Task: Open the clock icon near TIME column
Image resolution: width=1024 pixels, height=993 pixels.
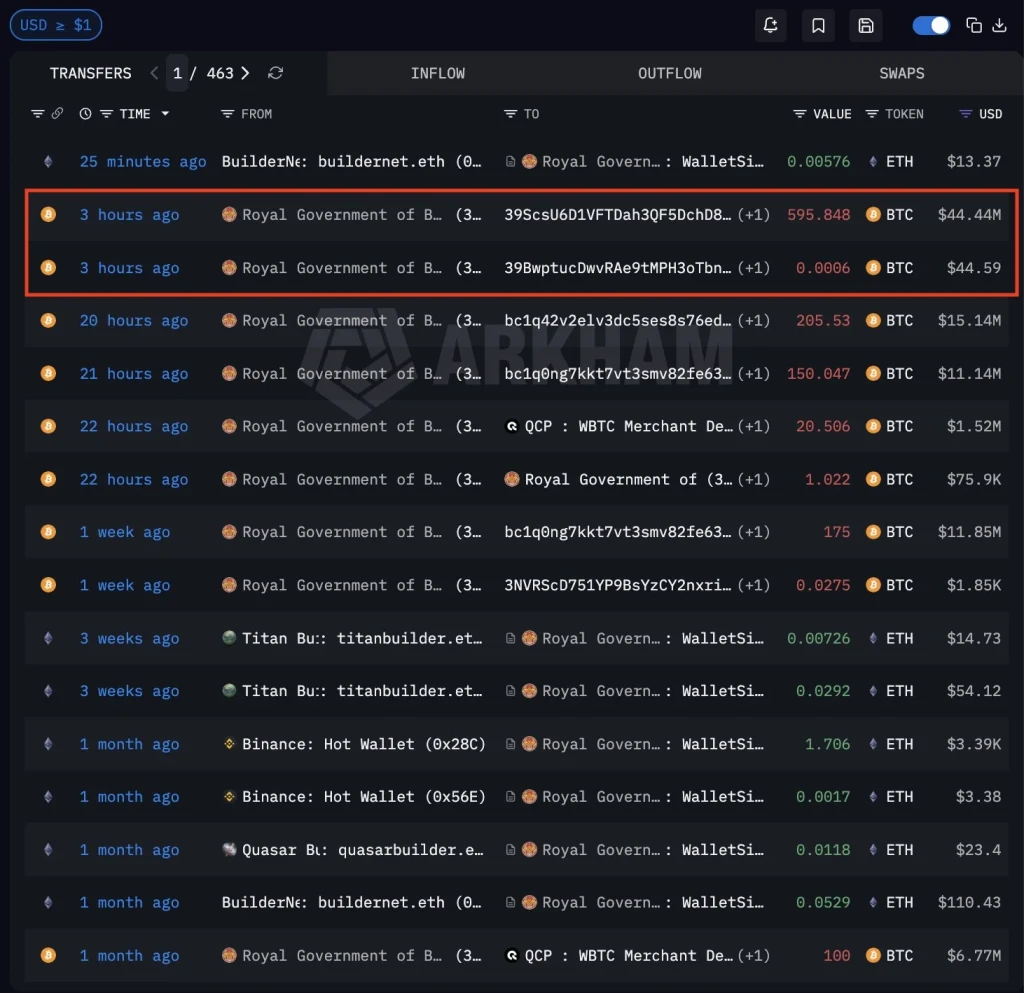Action: (x=85, y=114)
